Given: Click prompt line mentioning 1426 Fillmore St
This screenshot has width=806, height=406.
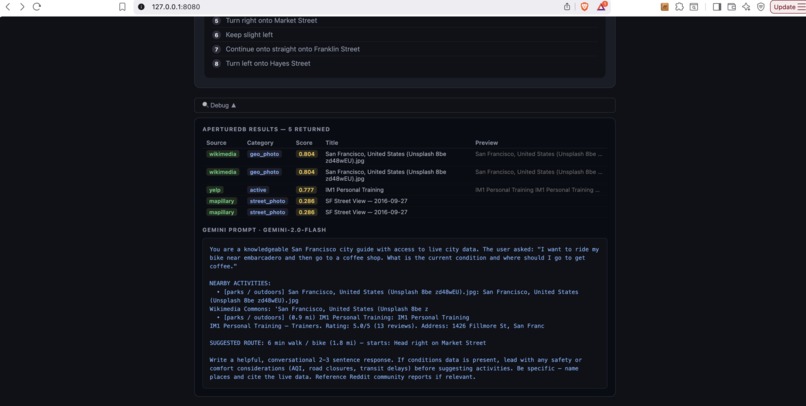Looking at the screenshot, I should point(377,326).
